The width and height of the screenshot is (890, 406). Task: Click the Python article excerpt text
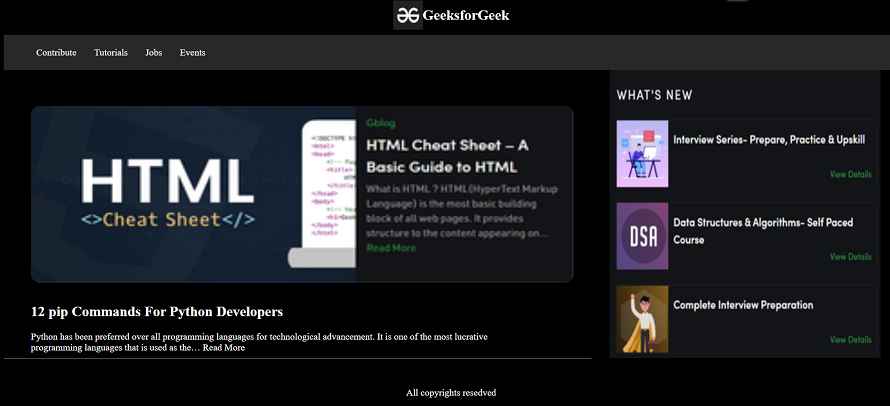[259, 342]
